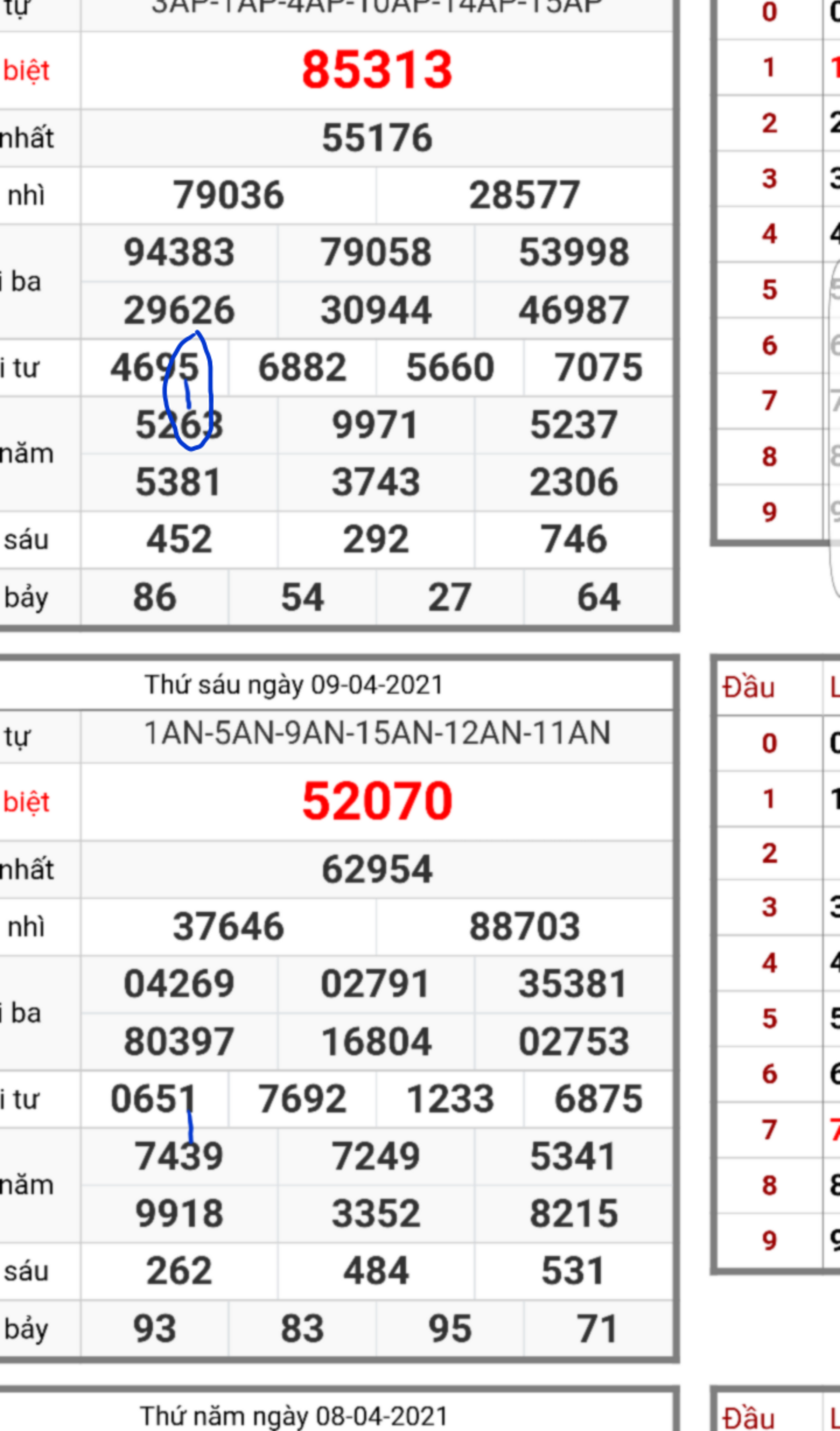Image resolution: width=840 pixels, height=1431 pixels.
Task: Select the seventh-prize number 95
Action: tap(450, 1328)
